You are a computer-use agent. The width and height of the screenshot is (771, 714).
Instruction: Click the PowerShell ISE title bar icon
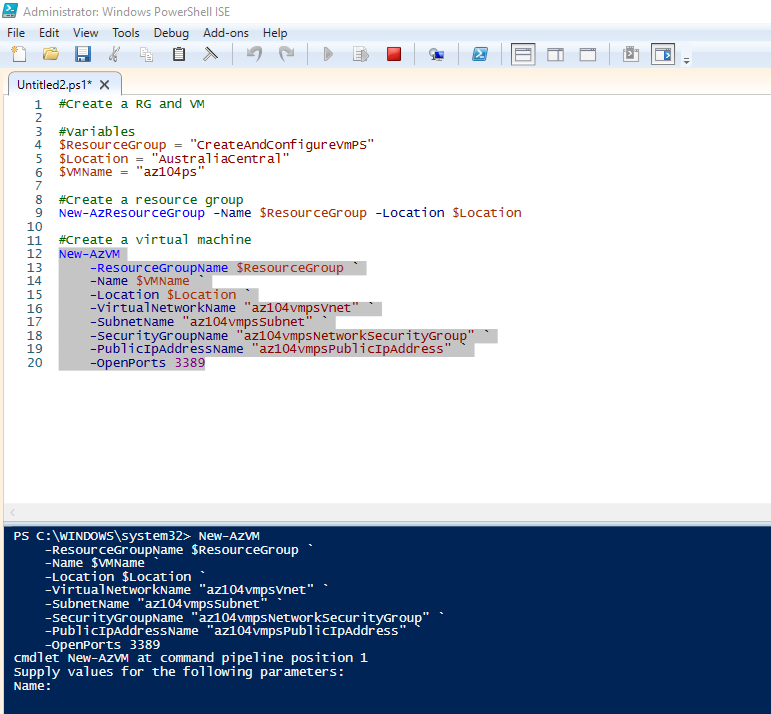coord(10,11)
